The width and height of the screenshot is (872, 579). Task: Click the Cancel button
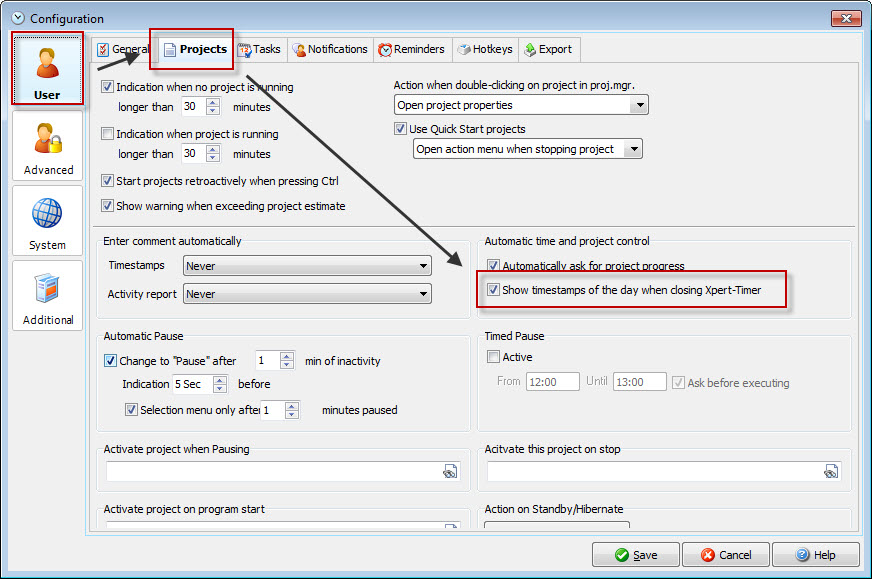[x=726, y=555]
